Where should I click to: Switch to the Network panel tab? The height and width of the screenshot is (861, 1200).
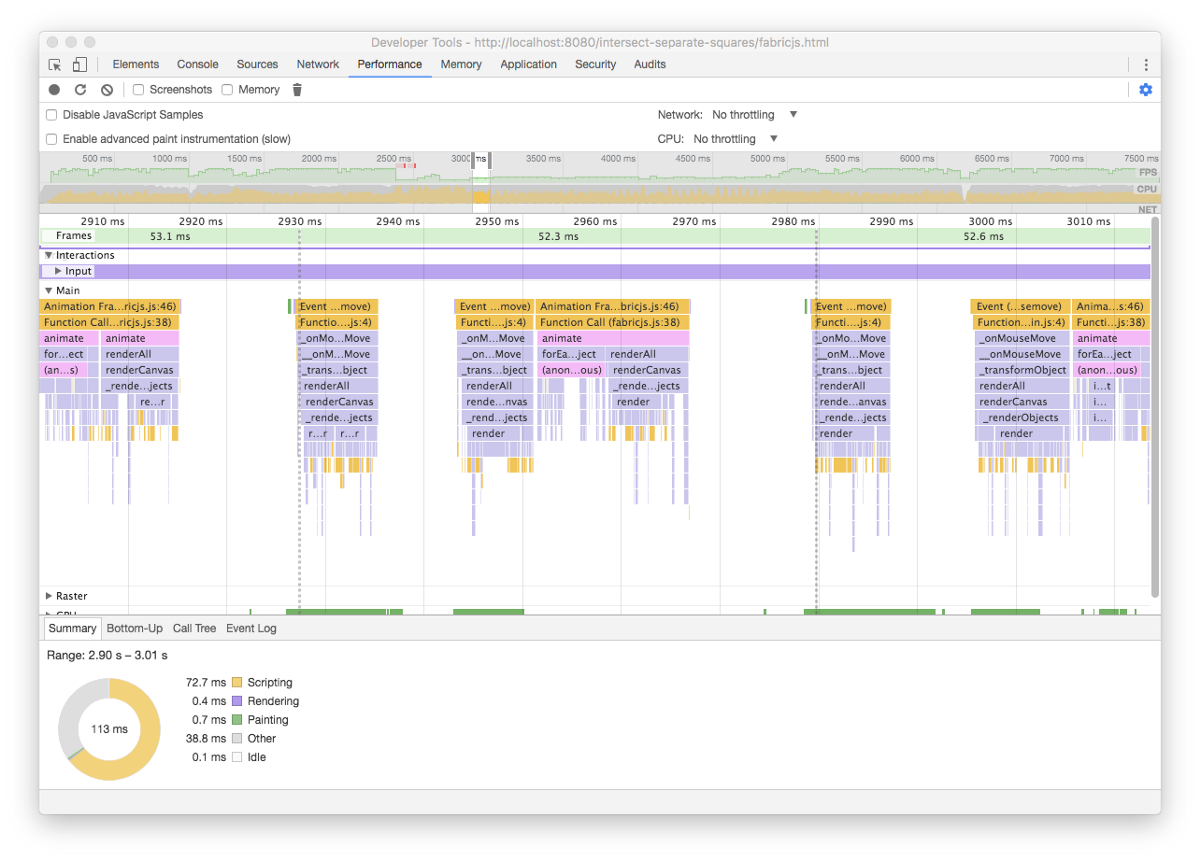coord(317,64)
